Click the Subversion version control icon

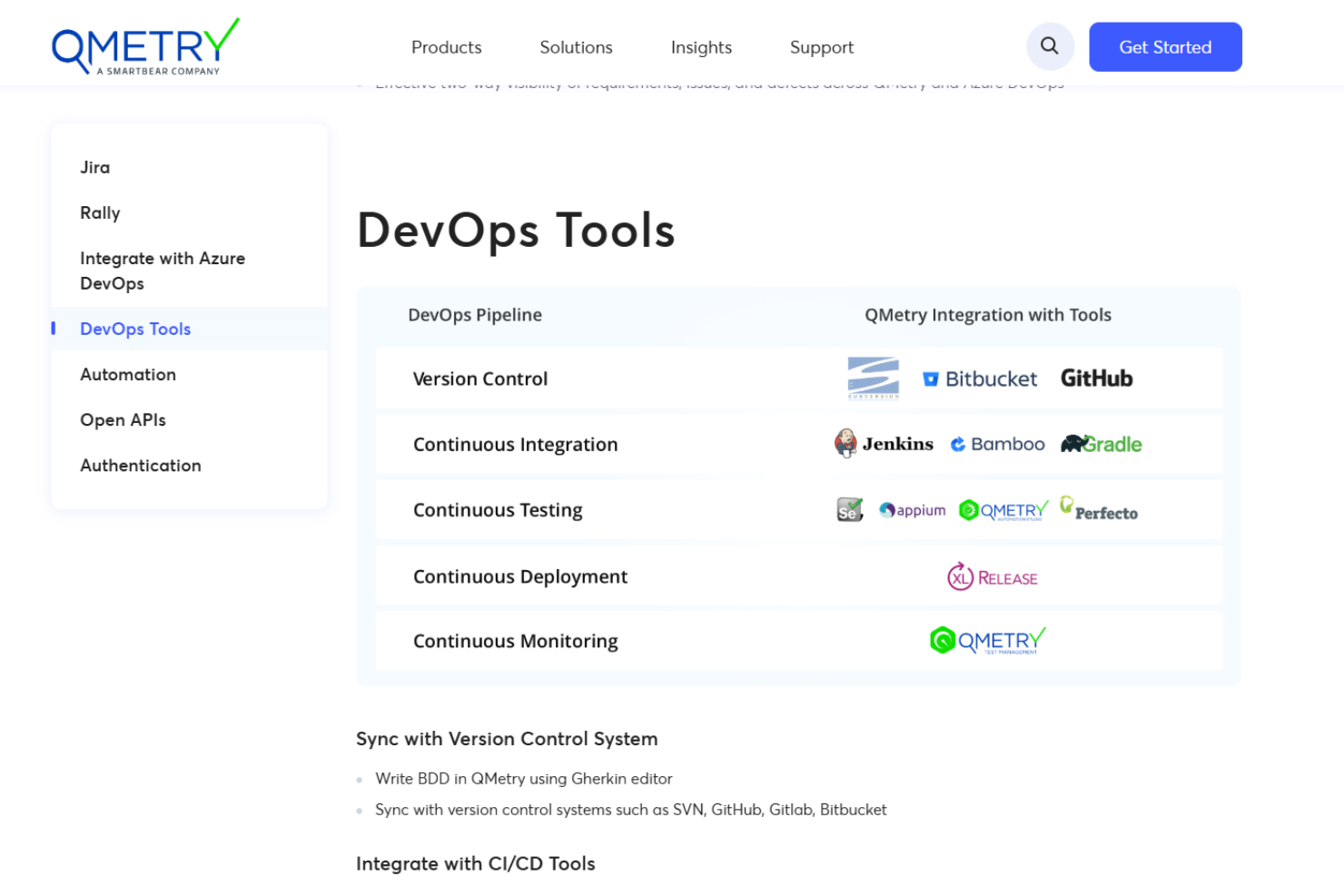[x=872, y=379]
